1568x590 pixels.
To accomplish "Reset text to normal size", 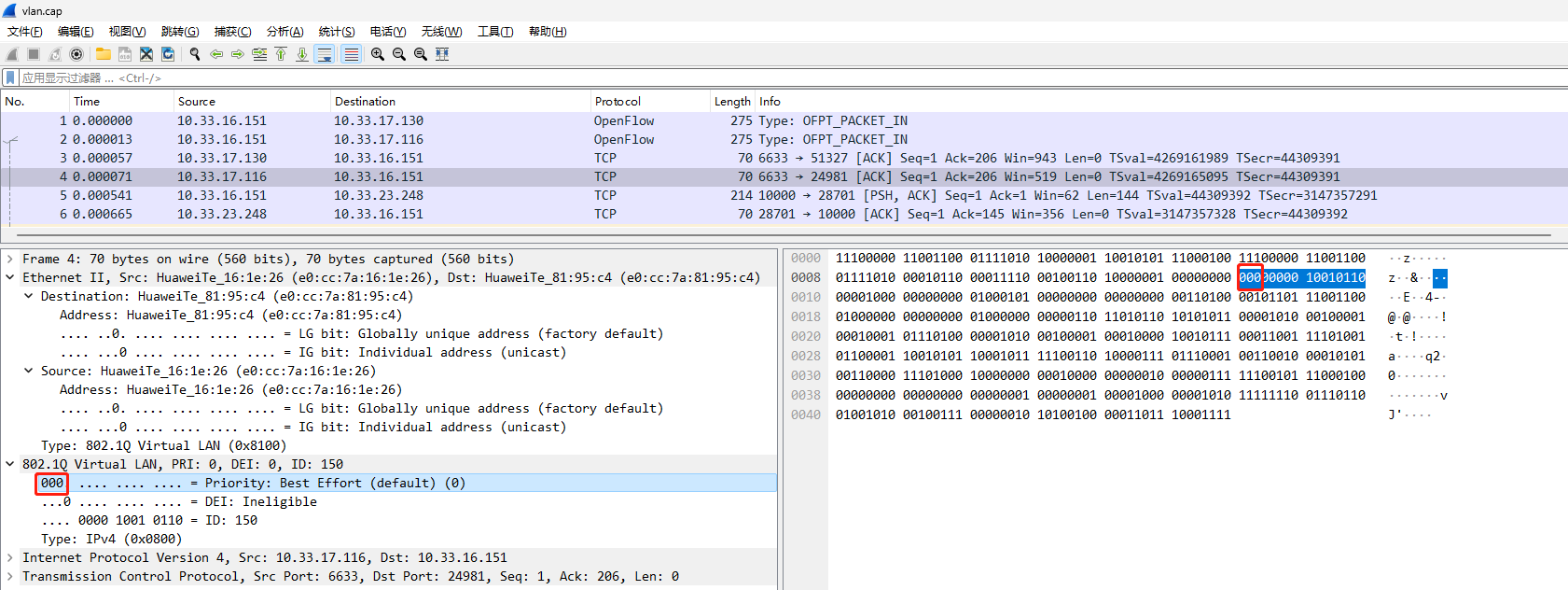I will tap(421, 54).
